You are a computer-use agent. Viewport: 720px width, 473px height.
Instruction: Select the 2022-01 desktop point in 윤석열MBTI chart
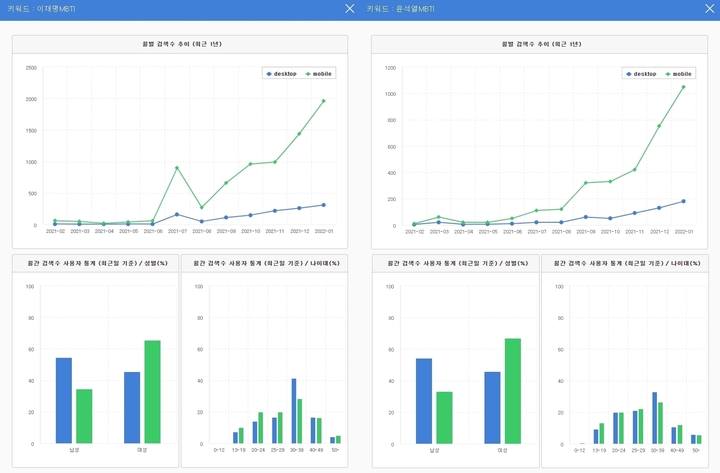point(683,201)
